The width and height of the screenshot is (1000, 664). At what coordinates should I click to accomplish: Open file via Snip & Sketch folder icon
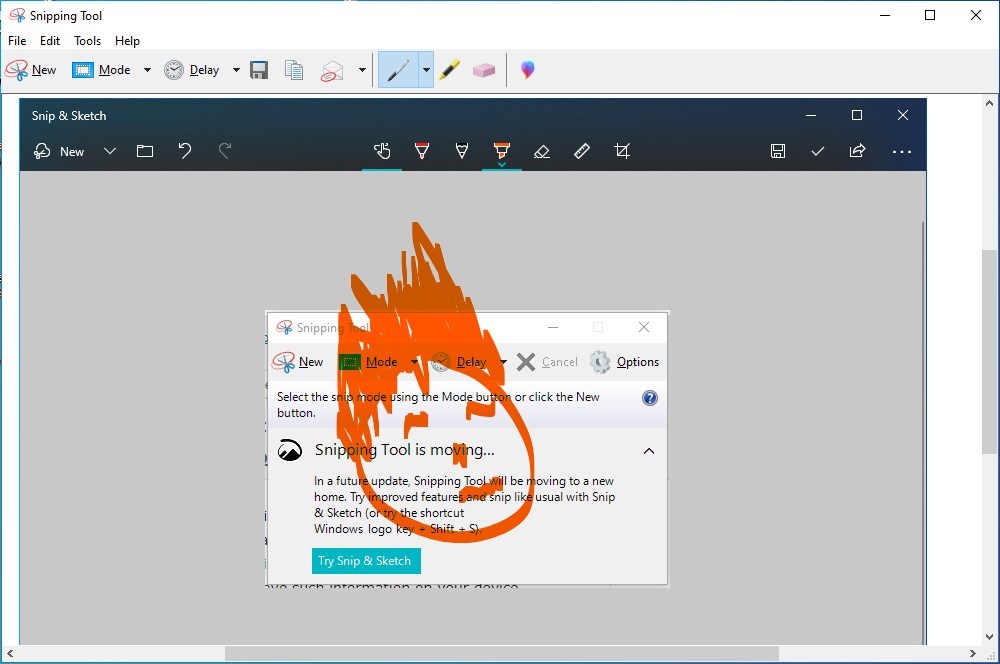click(x=145, y=151)
